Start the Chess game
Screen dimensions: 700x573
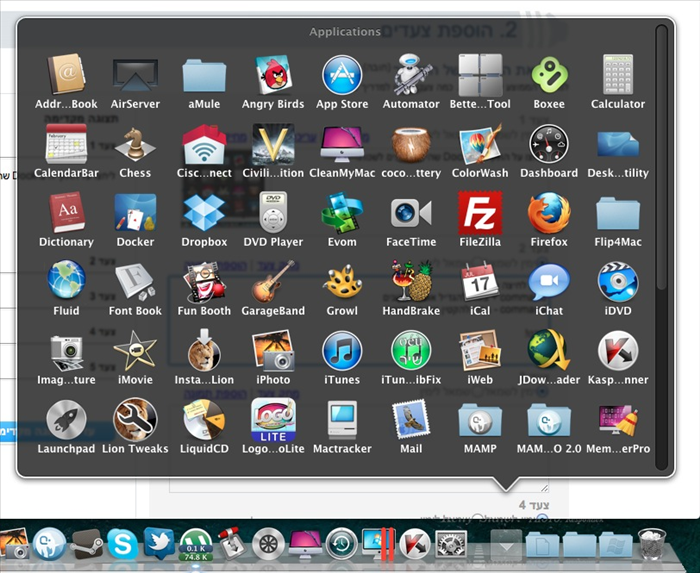[x=135, y=144]
